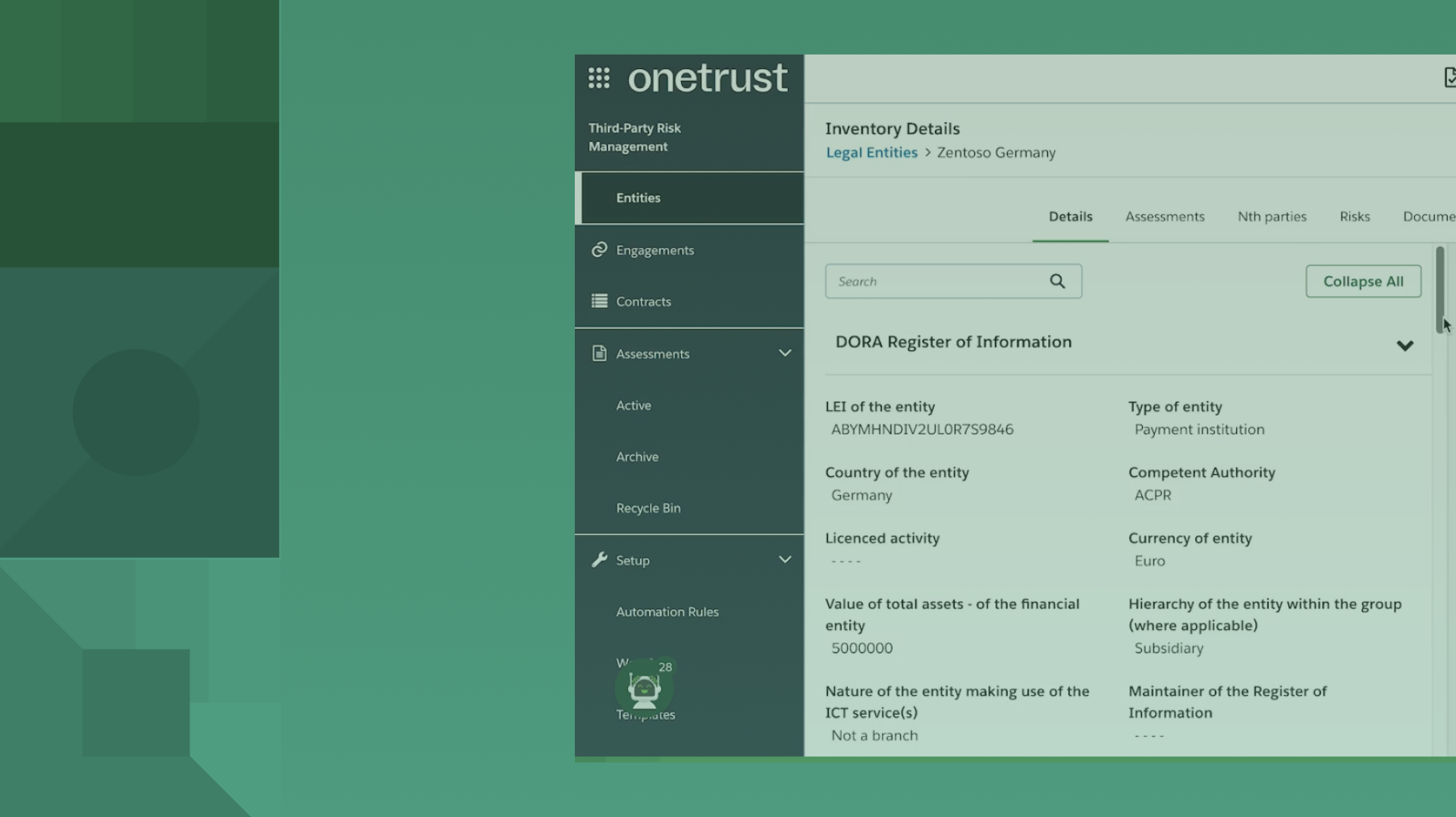The height and width of the screenshot is (817, 1456).
Task: Click the checklist icon at top right
Action: (x=1449, y=78)
